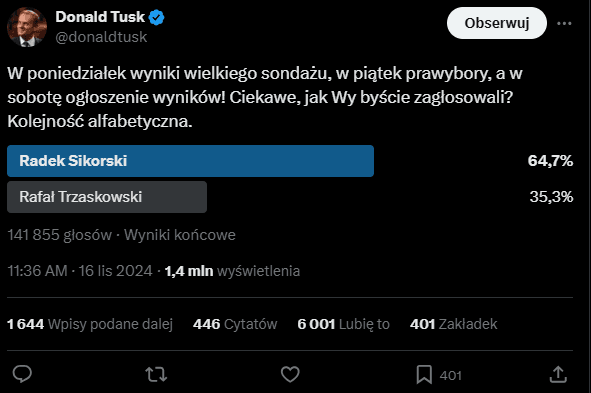Open the @donaldtusk handle link

click(x=101, y=37)
